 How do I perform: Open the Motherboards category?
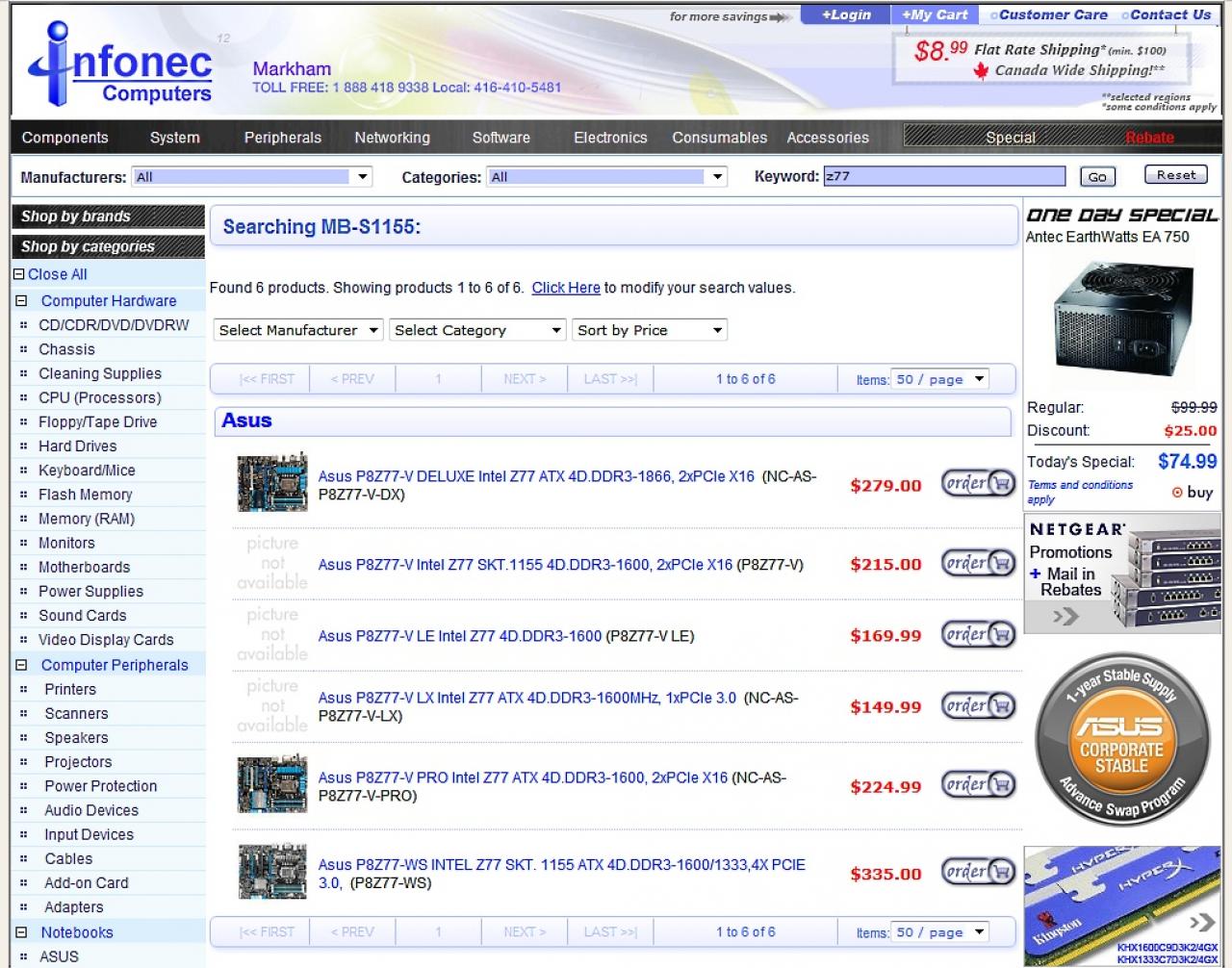[x=84, y=567]
